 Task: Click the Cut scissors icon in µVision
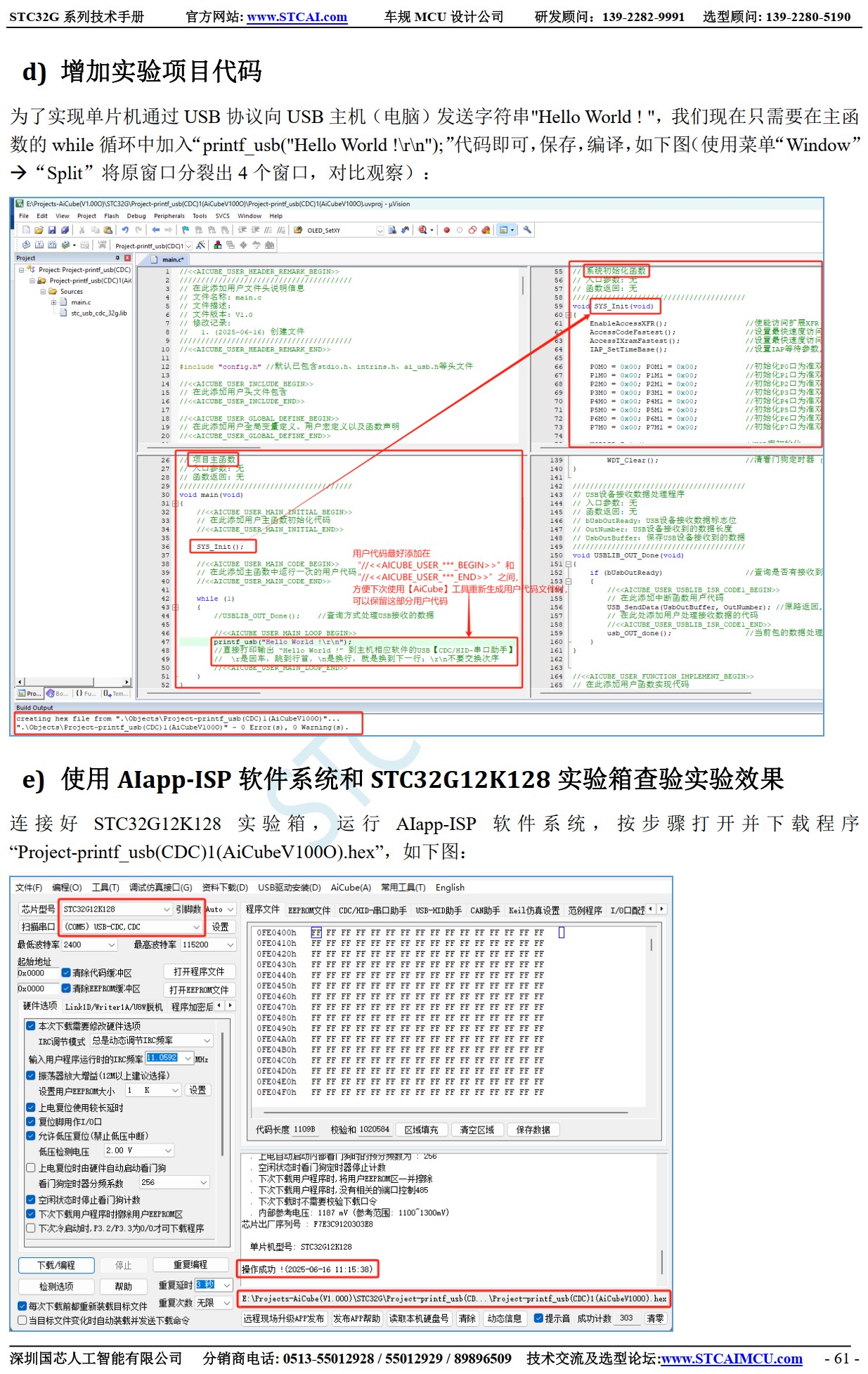point(82,230)
